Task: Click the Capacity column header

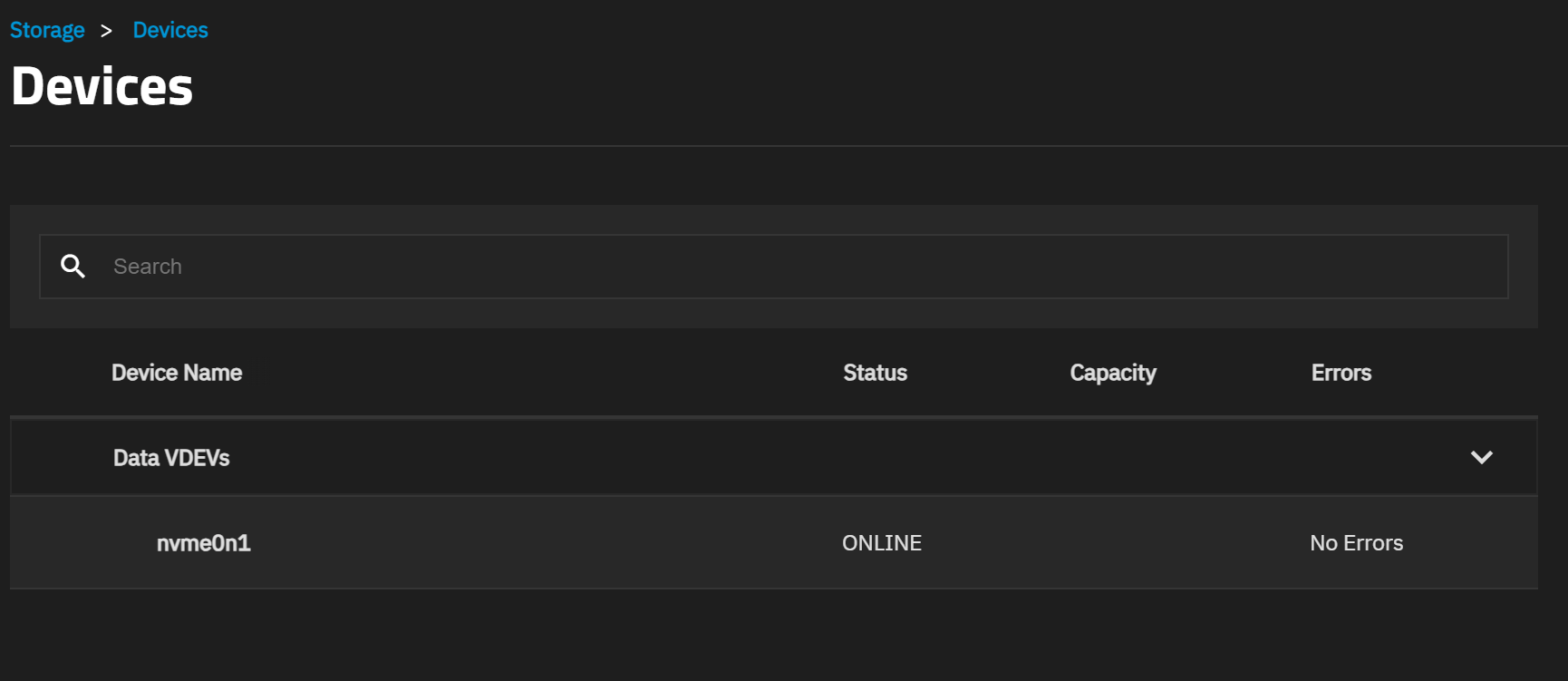Action: click(x=1113, y=373)
